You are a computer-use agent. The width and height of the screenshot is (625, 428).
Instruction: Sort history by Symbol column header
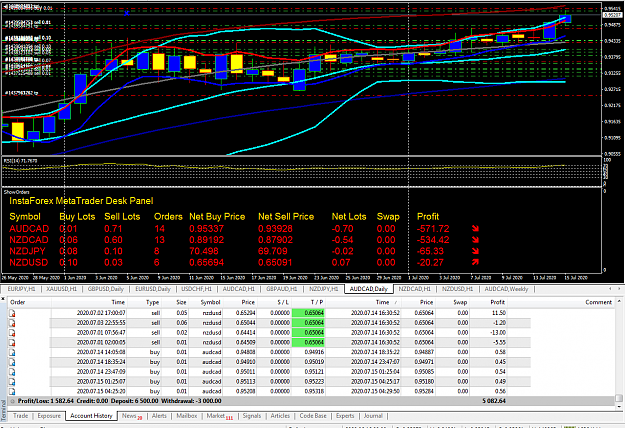(210, 302)
